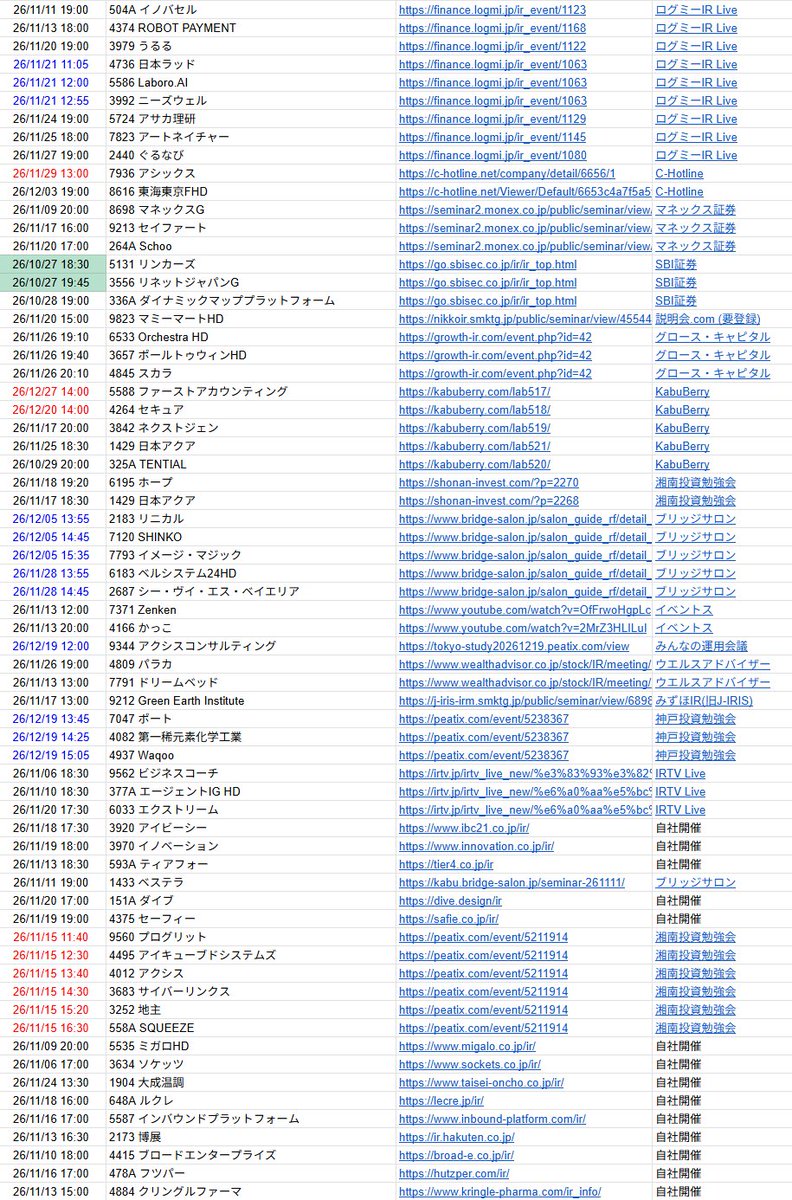
Task: Select the cell 558A SQUEEZE
Action: [x=151, y=1028]
